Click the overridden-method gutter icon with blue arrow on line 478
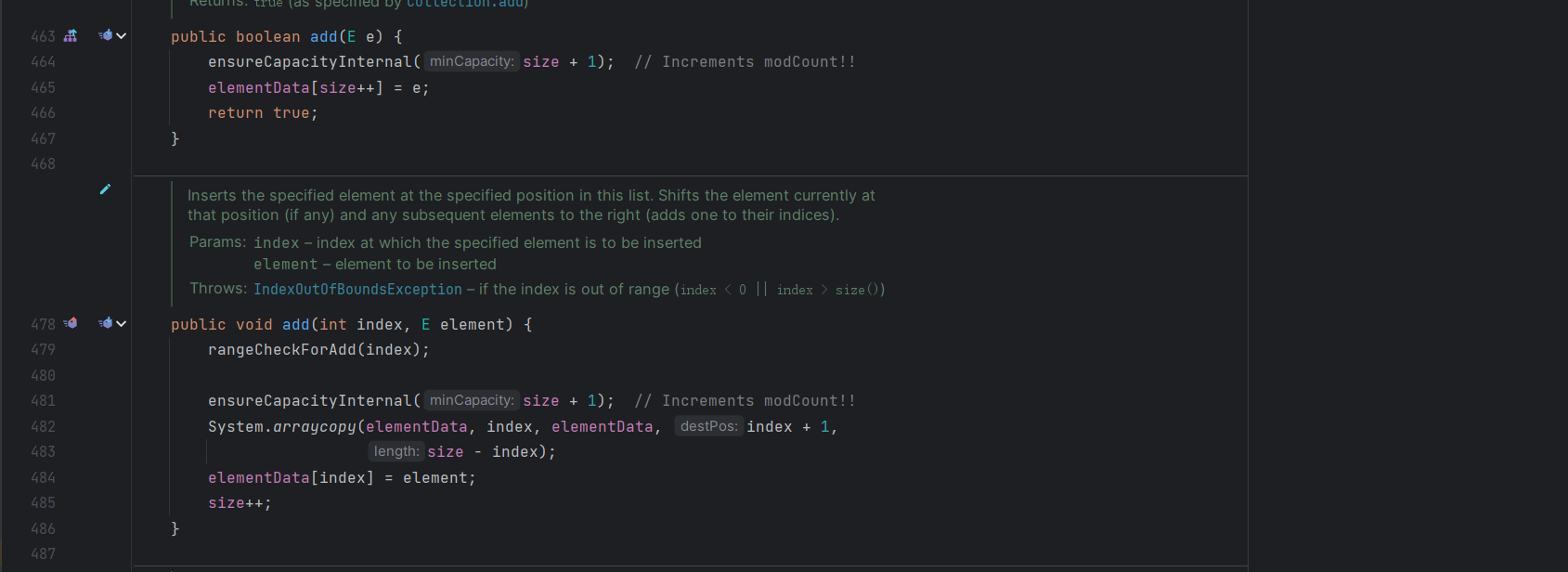 (106, 324)
